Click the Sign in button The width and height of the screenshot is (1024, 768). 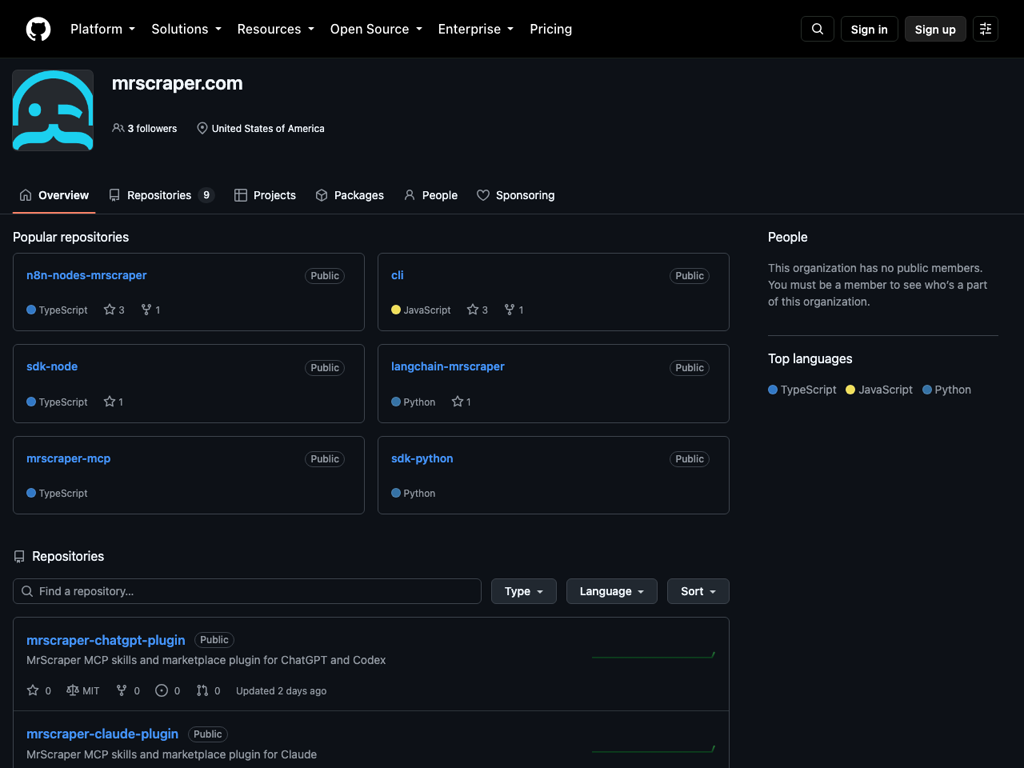869,29
